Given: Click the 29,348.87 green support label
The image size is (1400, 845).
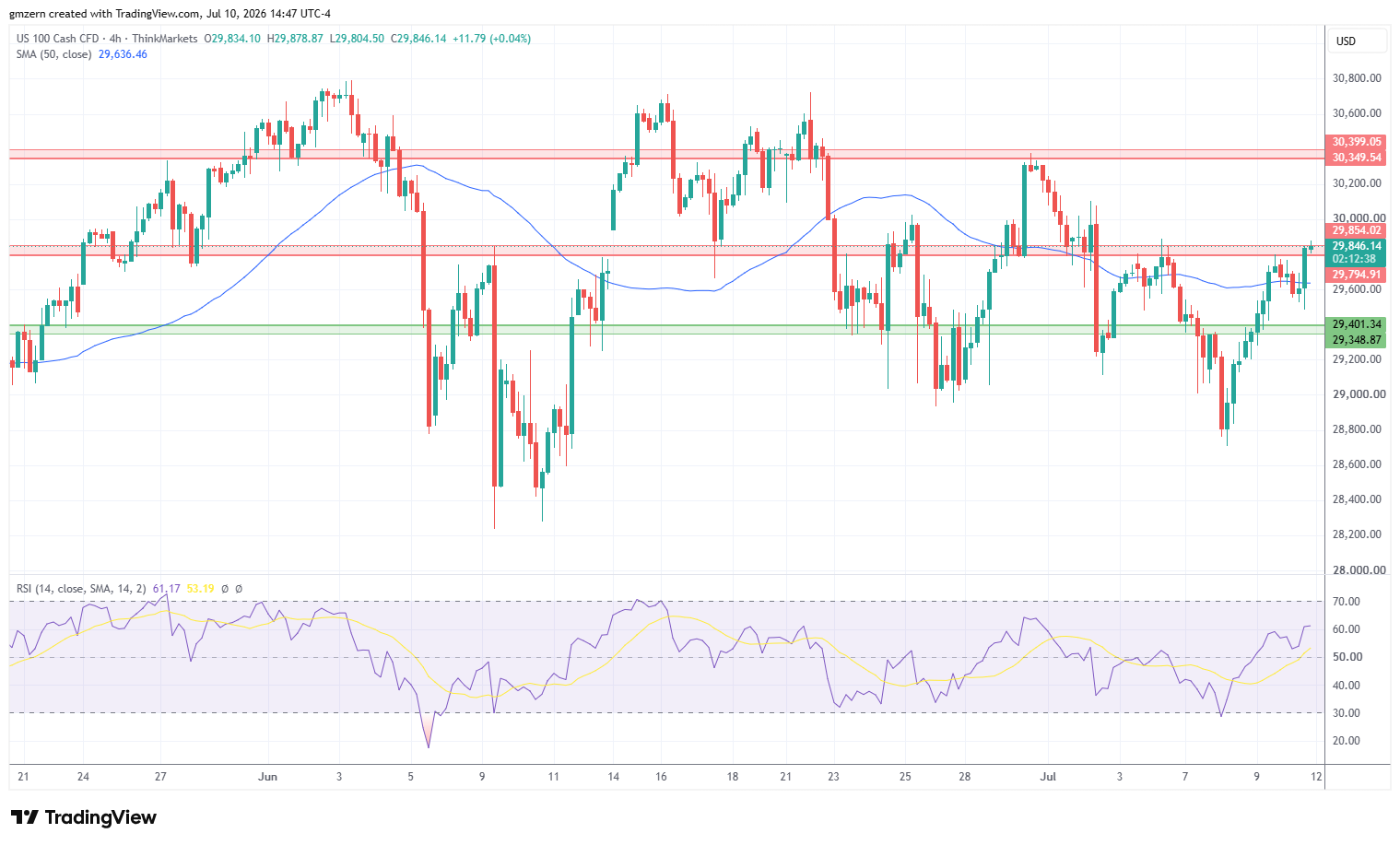Looking at the screenshot, I should [x=1357, y=340].
